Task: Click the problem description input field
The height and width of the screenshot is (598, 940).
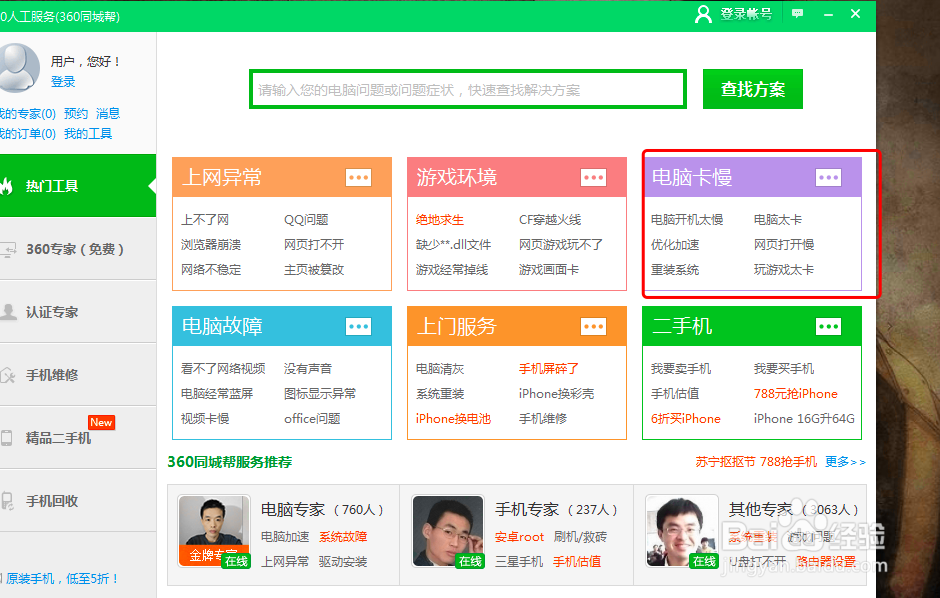Action: (x=466, y=89)
